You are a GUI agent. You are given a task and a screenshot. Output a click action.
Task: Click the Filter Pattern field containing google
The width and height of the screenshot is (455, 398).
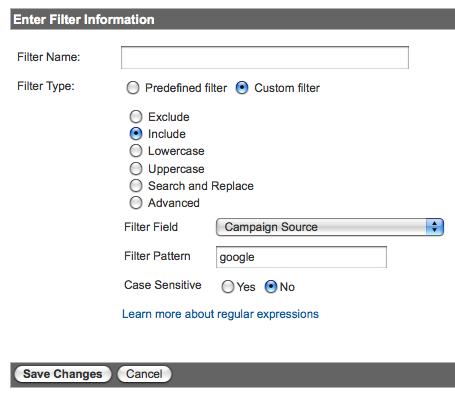pos(301,257)
